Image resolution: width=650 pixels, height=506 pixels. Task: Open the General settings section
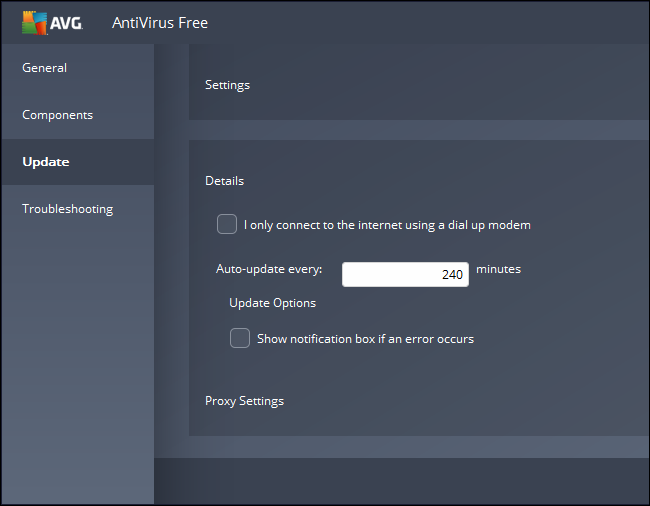44,68
